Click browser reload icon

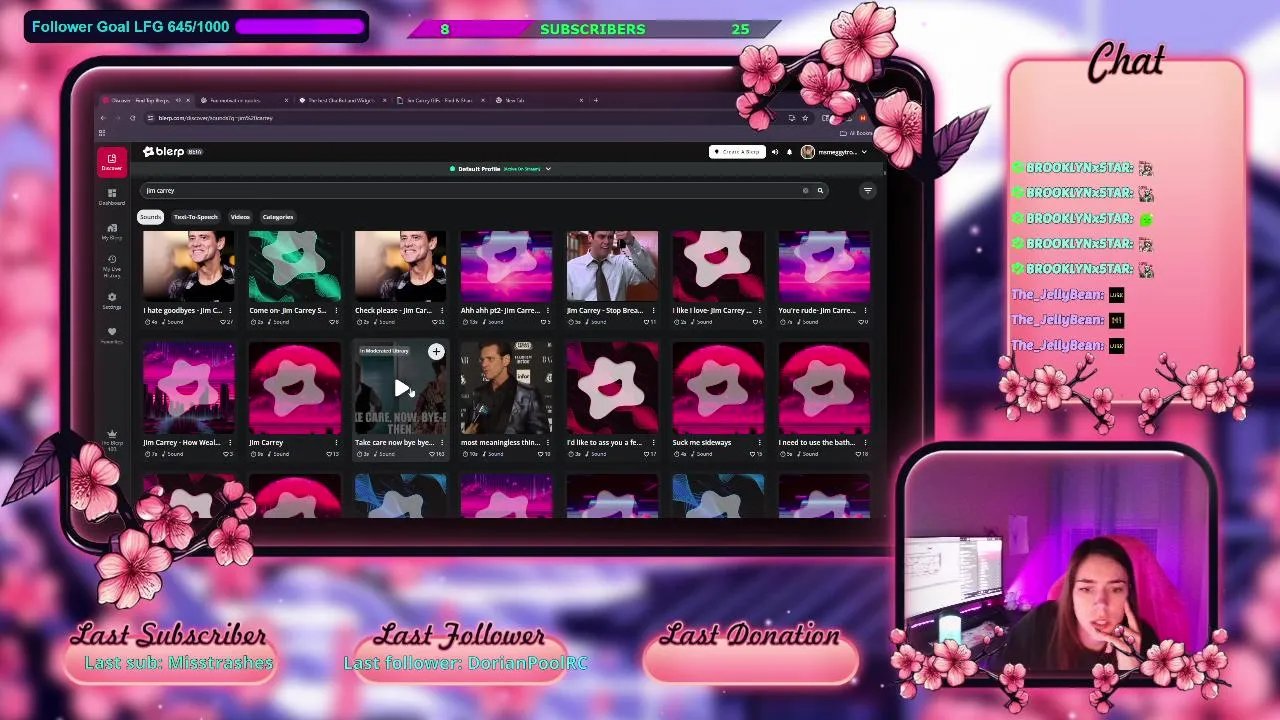(132, 118)
